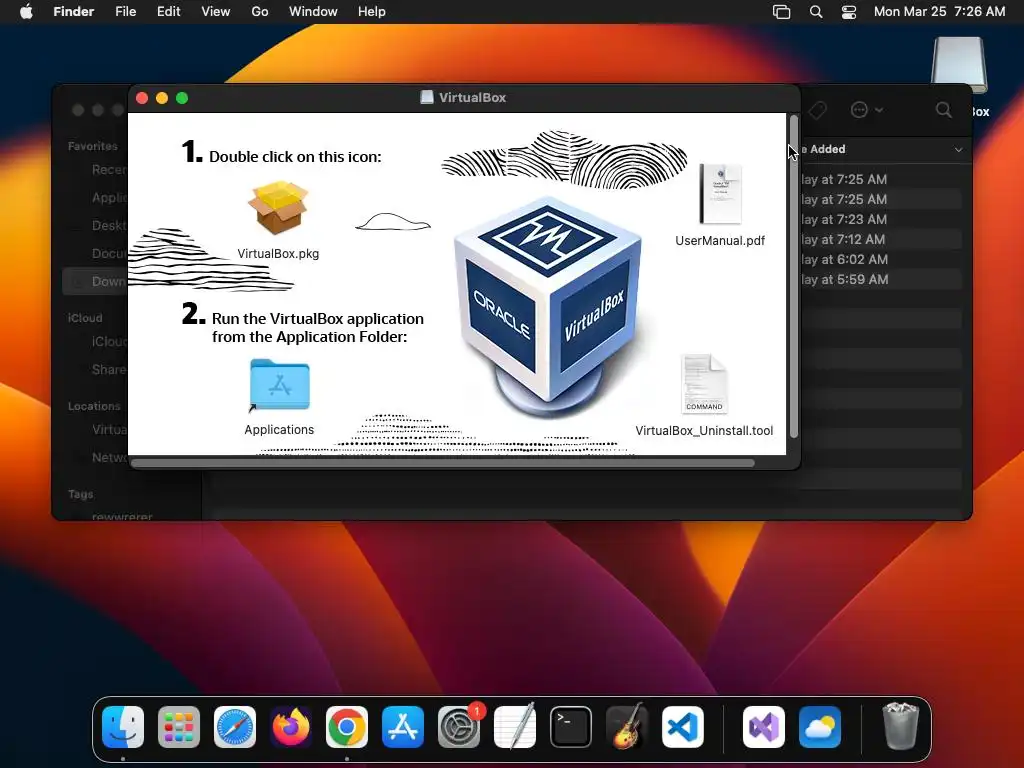Open the App Store from the Dock

[403, 727]
